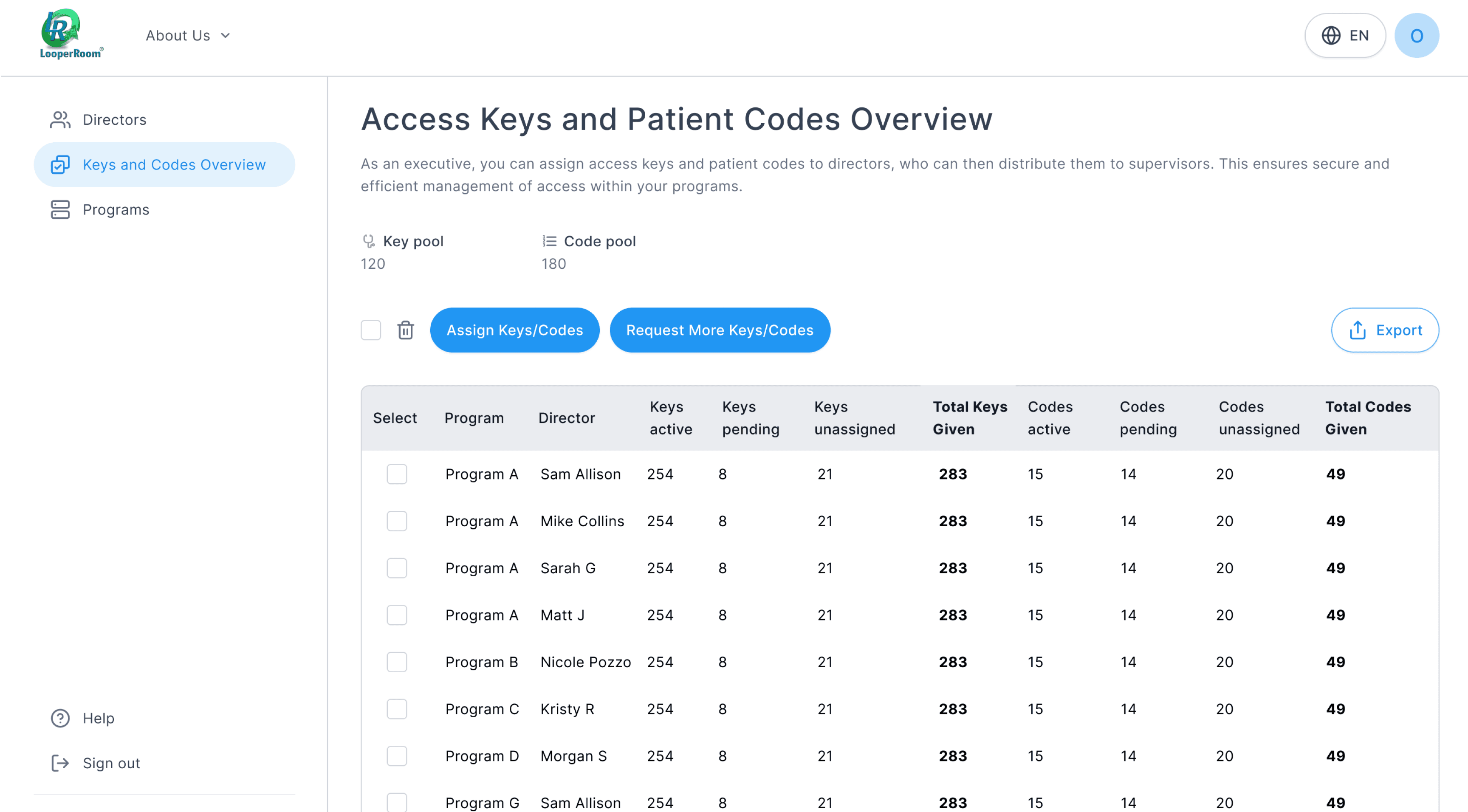Tick the Morgan S row checkbox
This screenshot has height=812, width=1468.
pyautogui.click(x=397, y=756)
